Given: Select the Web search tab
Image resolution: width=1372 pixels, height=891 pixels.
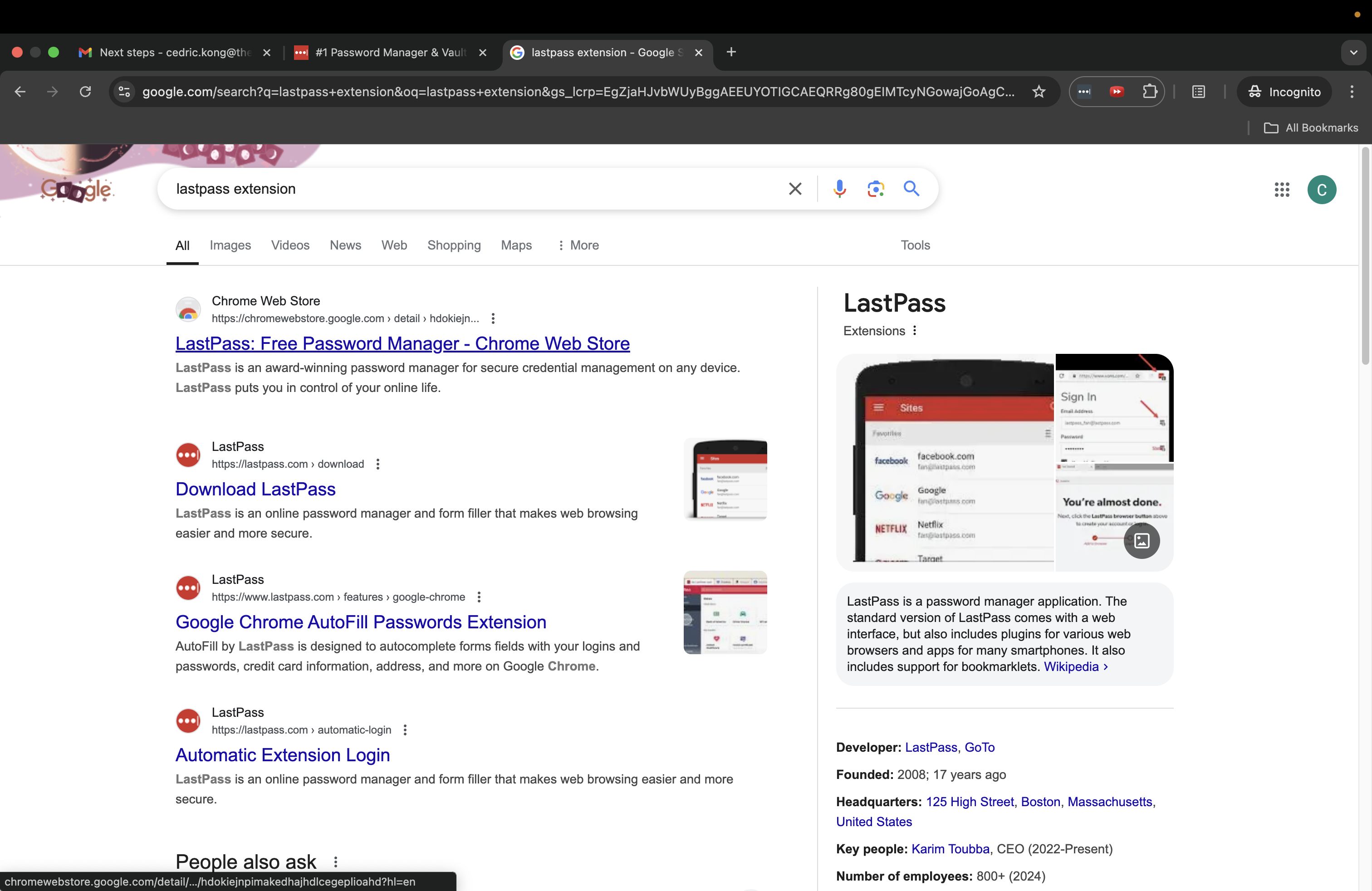Looking at the screenshot, I should point(394,245).
